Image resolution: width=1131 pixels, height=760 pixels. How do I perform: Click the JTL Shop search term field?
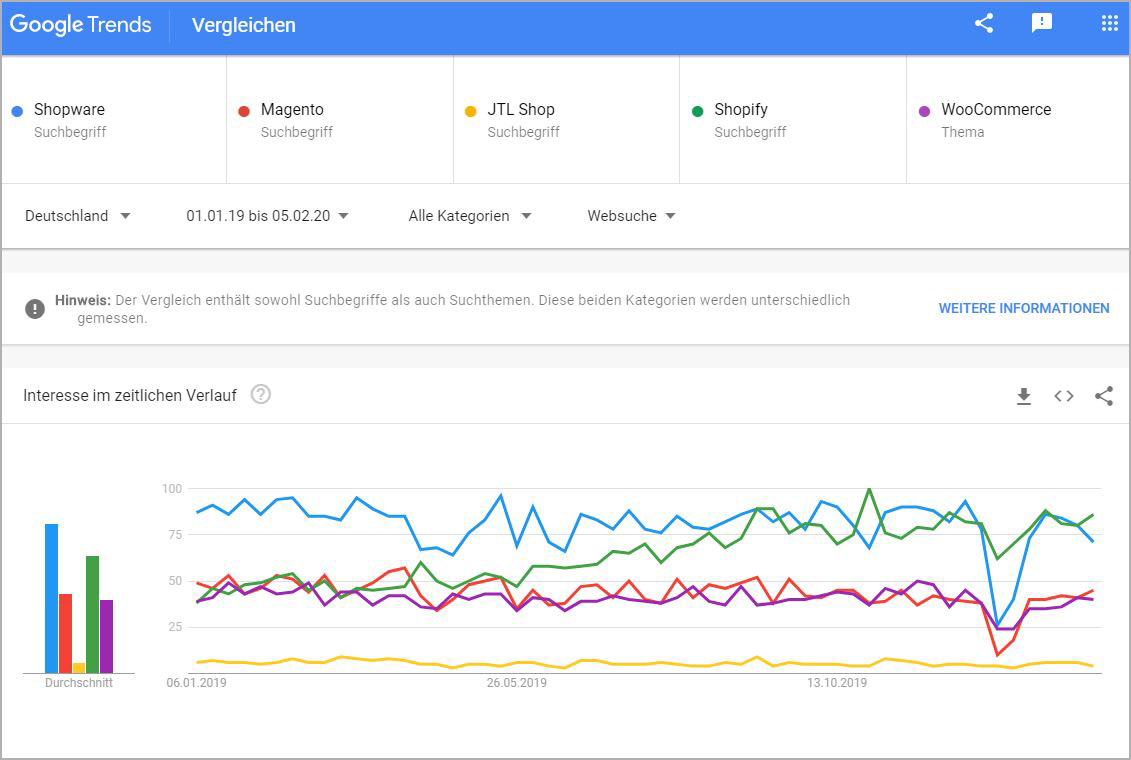pos(521,110)
